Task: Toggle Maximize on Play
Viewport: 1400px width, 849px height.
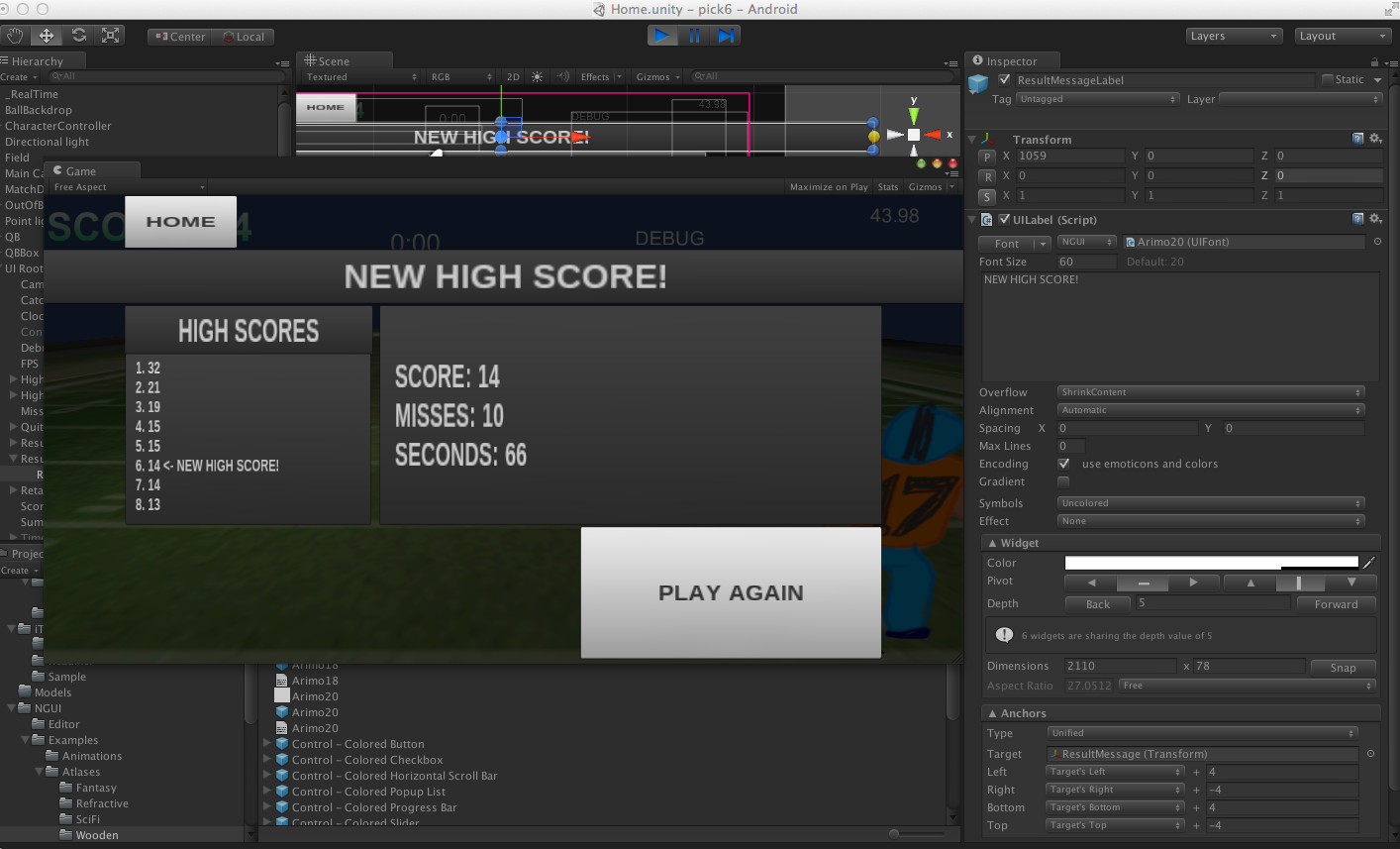Action: (x=829, y=186)
